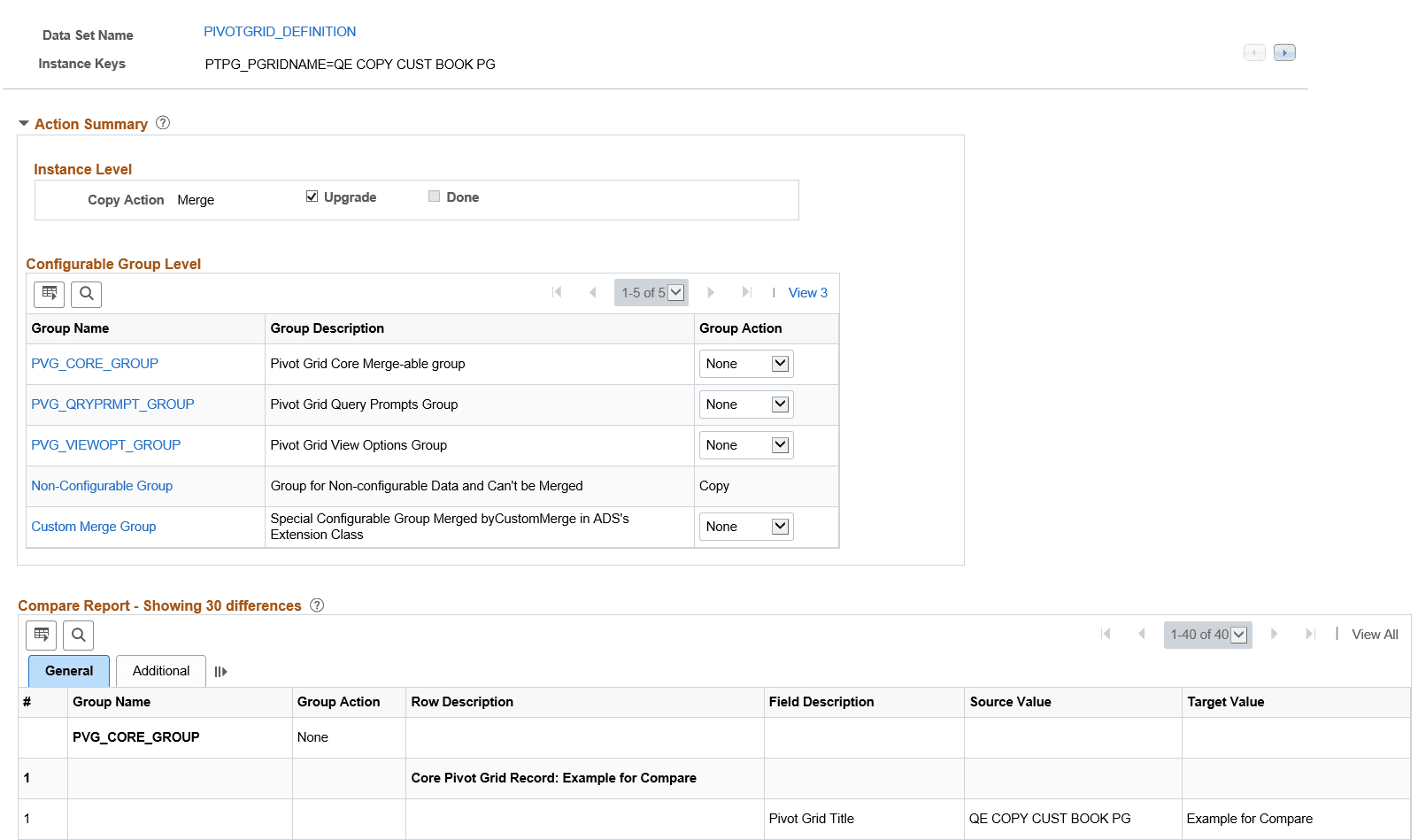Click View All for the Compare Report
This screenshot has width=1426, height=840.
click(1374, 634)
